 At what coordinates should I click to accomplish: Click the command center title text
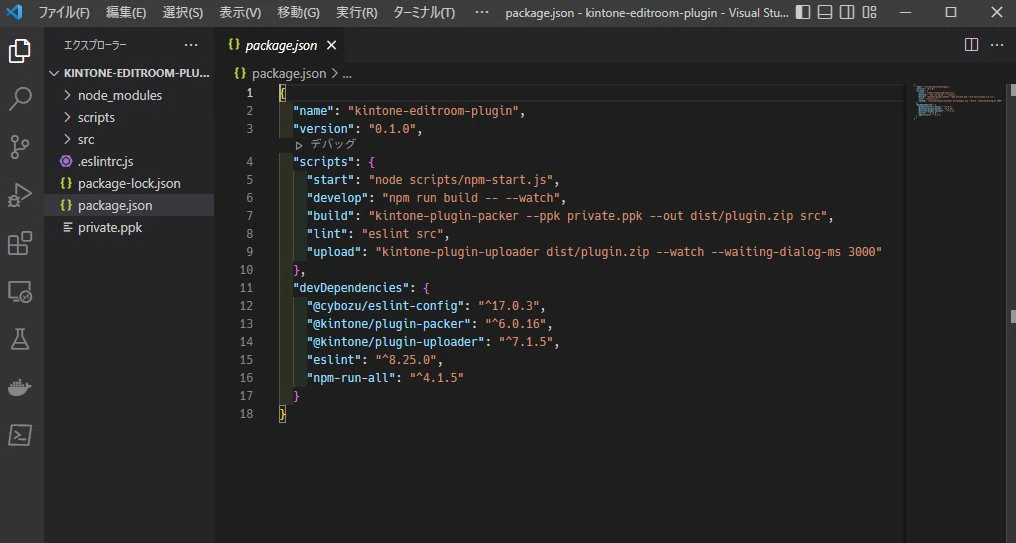[647, 12]
